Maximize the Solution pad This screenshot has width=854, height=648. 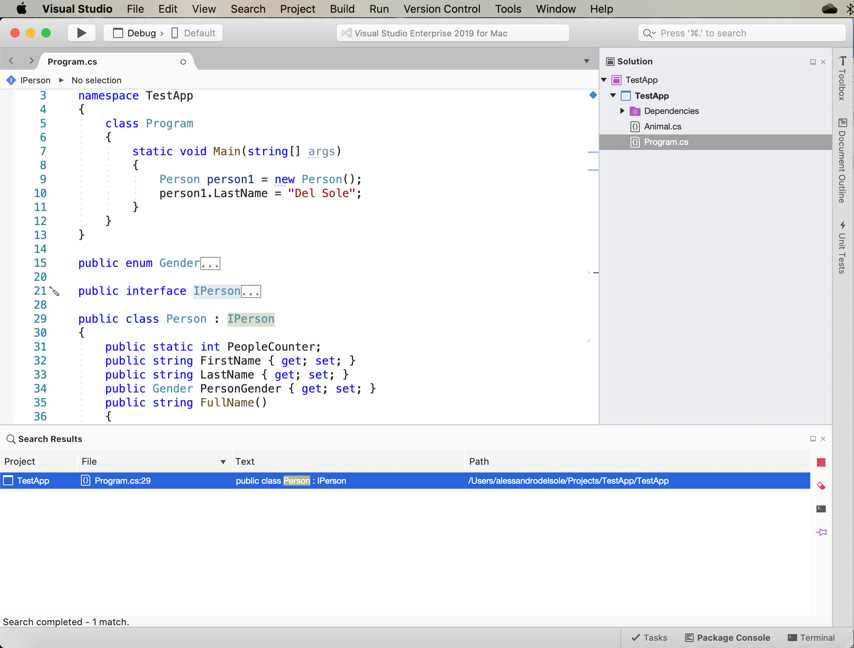(x=813, y=62)
